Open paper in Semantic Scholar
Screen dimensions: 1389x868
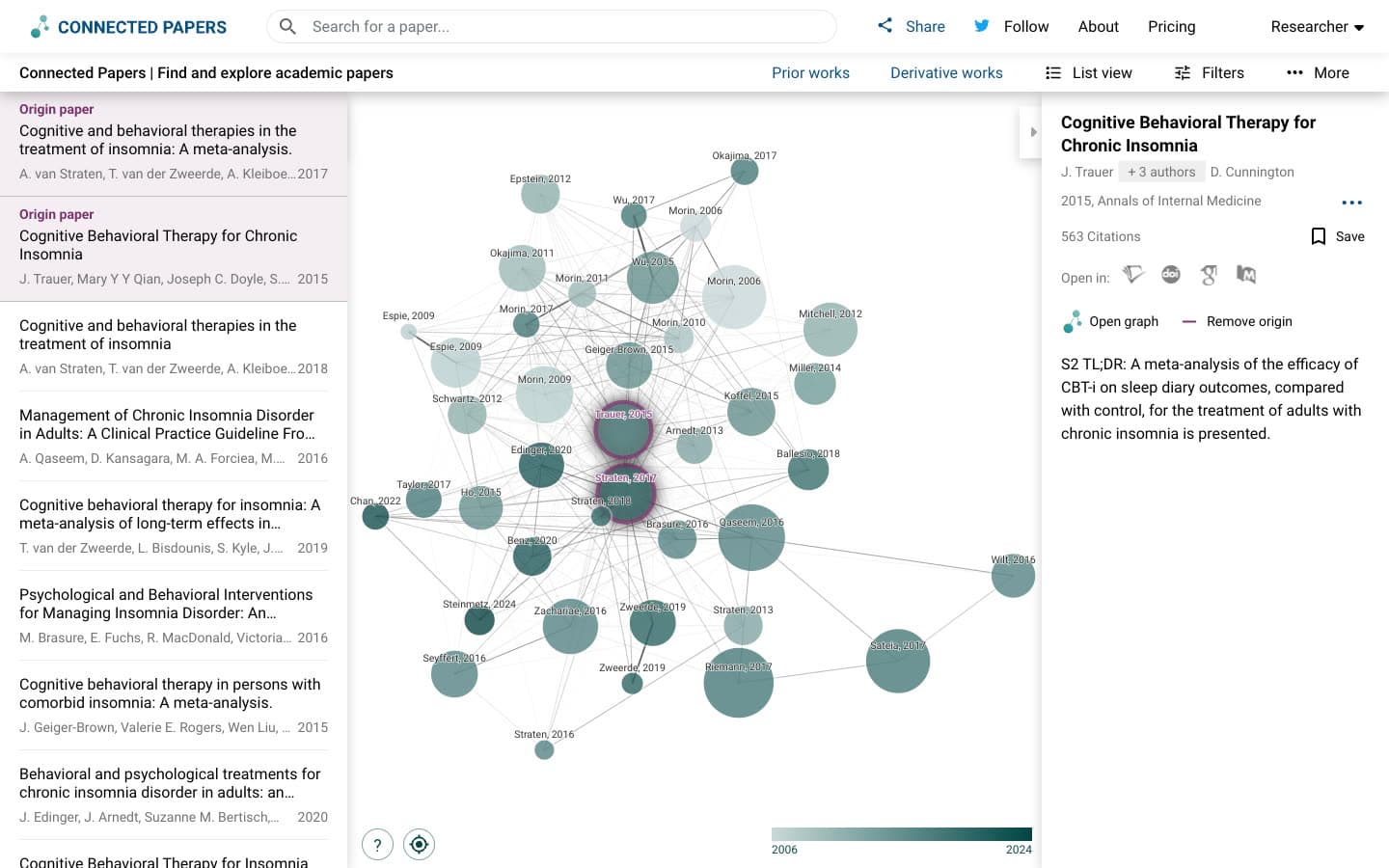click(1133, 276)
